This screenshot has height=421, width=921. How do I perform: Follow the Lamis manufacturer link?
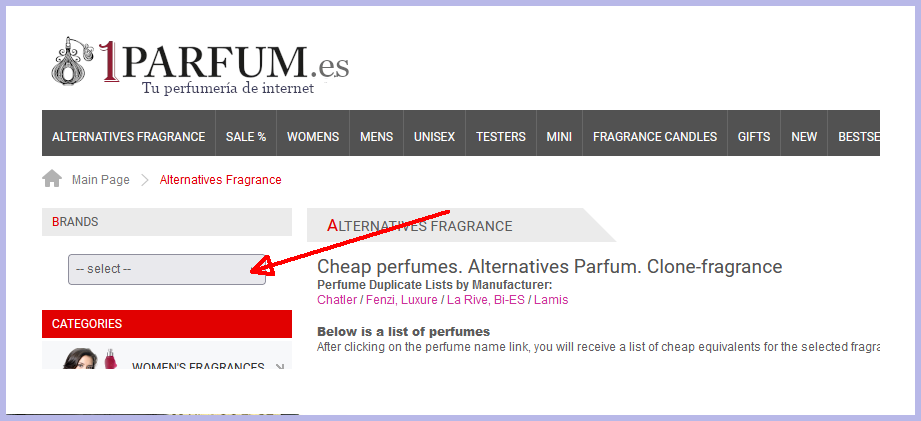click(551, 300)
